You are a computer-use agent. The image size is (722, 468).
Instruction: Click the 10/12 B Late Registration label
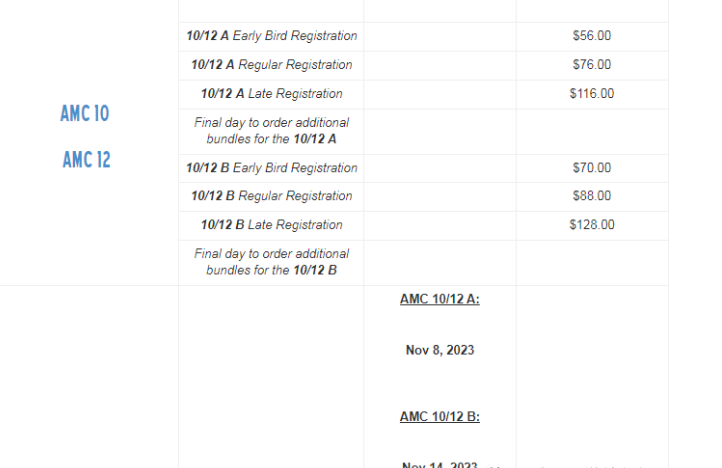pyautogui.click(x=271, y=225)
